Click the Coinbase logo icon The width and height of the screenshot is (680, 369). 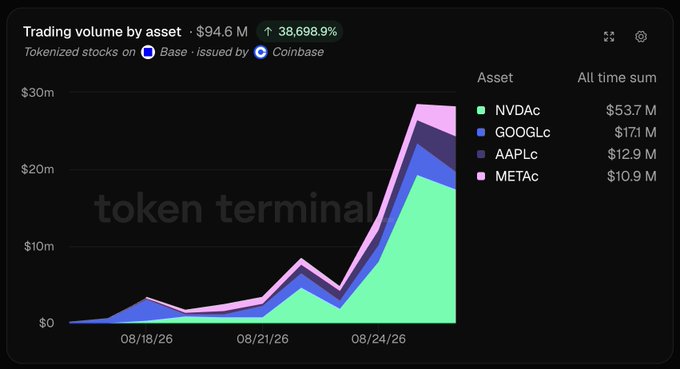click(261, 52)
